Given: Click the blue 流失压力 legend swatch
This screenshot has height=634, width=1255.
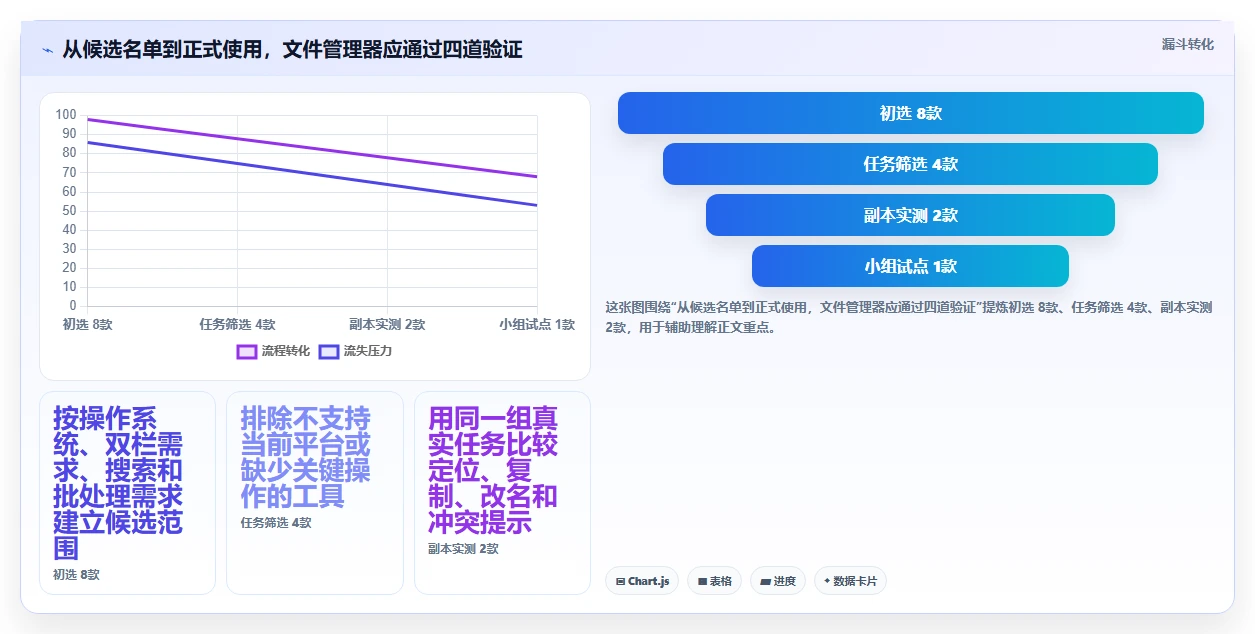Looking at the screenshot, I should 329,351.
